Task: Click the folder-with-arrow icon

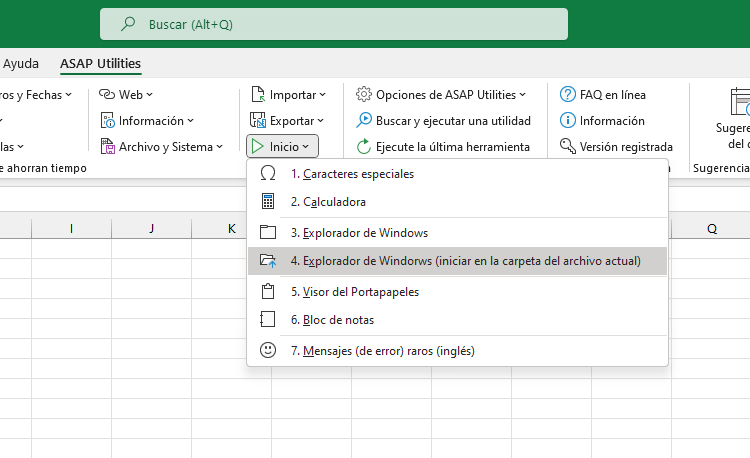Action: point(268,260)
